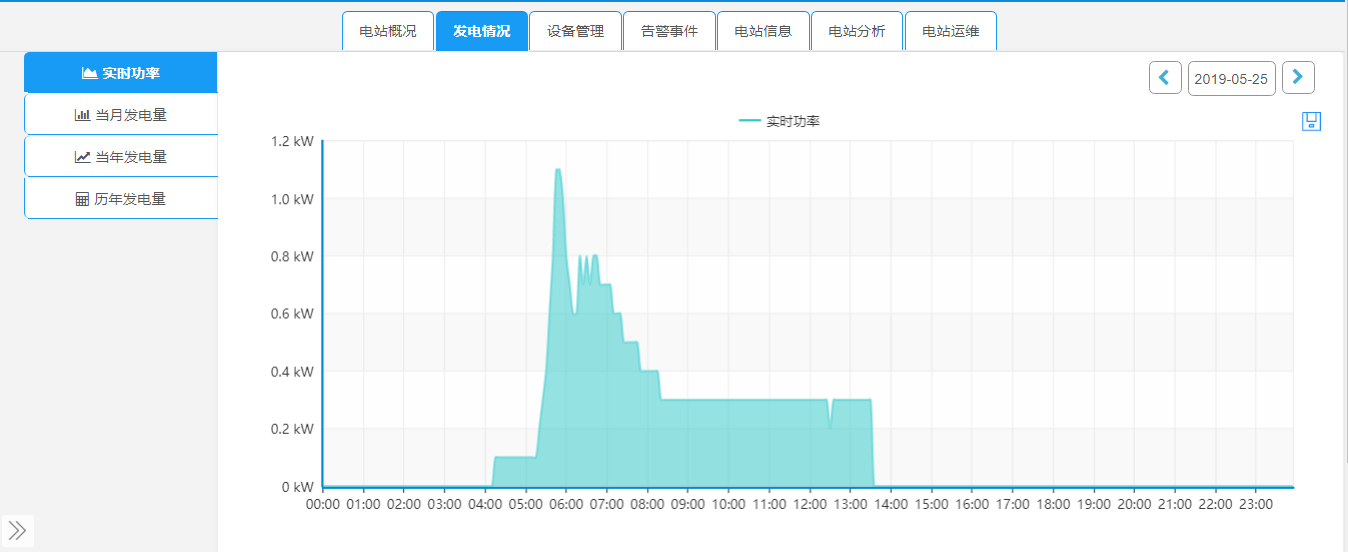Open the 电站概况 tab
This screenshot has width=1348, height=552.
388,31
